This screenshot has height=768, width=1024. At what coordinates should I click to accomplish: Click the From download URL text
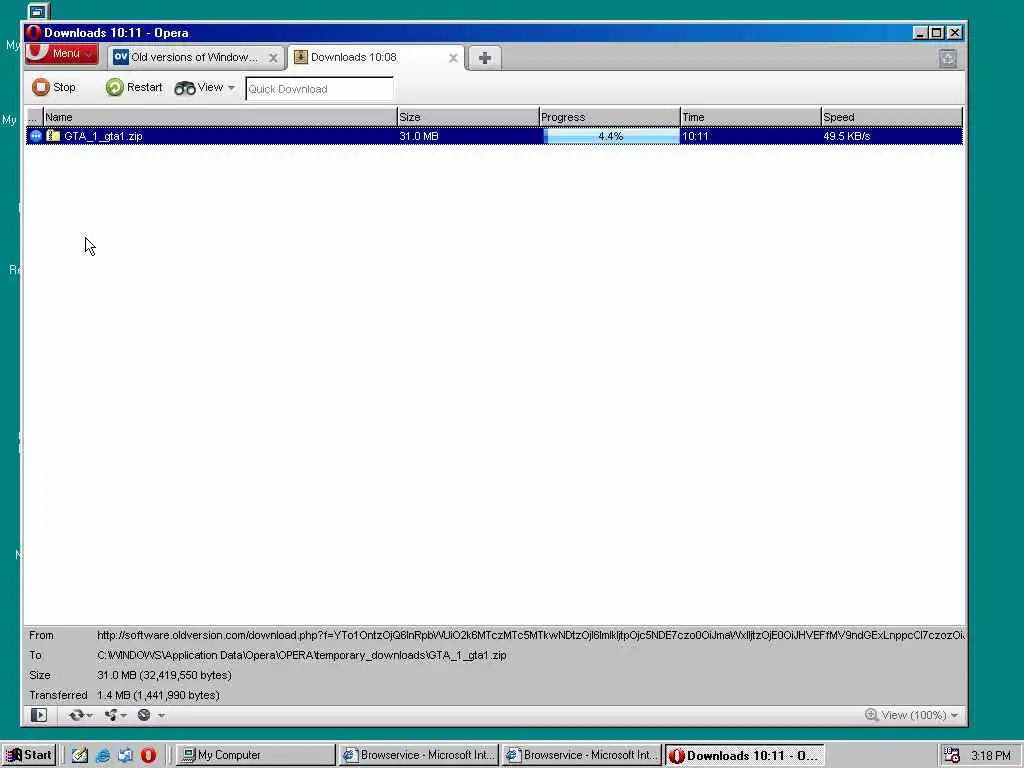(530, 635)
